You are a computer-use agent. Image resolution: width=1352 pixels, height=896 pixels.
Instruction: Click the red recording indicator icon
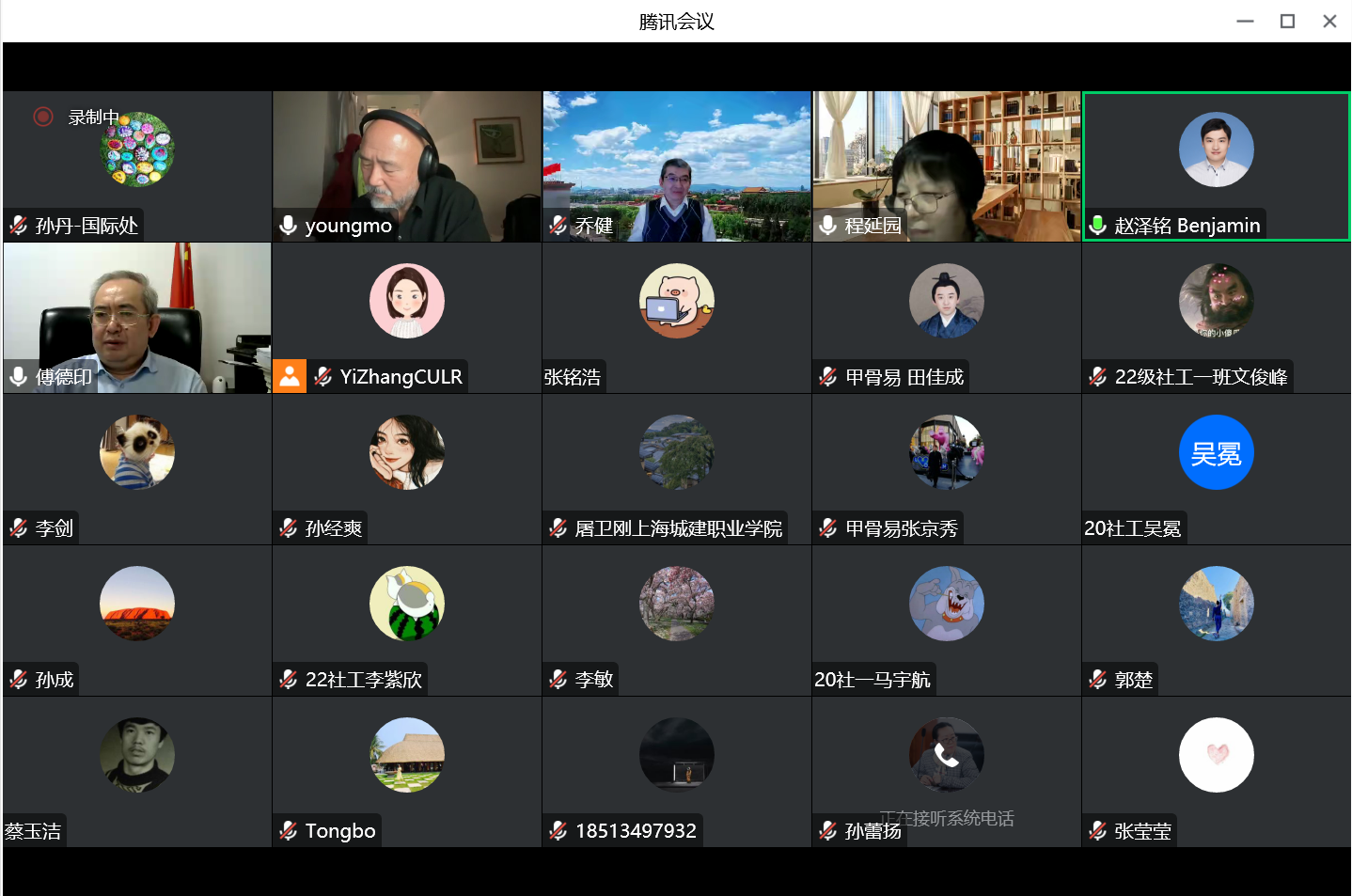(42, 117)
